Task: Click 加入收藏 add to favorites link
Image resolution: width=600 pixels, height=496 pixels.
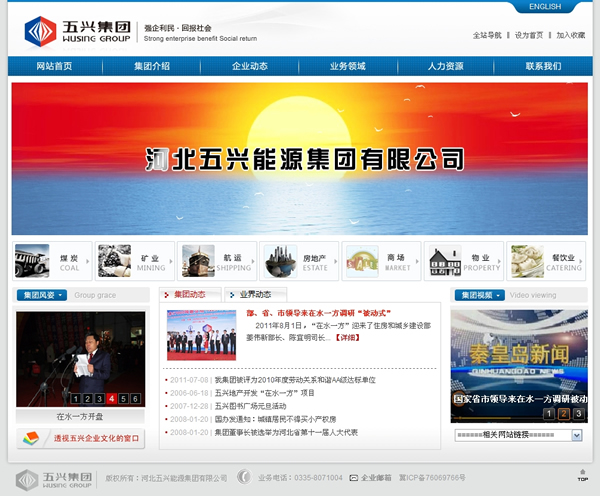Action: (x=571, y=35)
